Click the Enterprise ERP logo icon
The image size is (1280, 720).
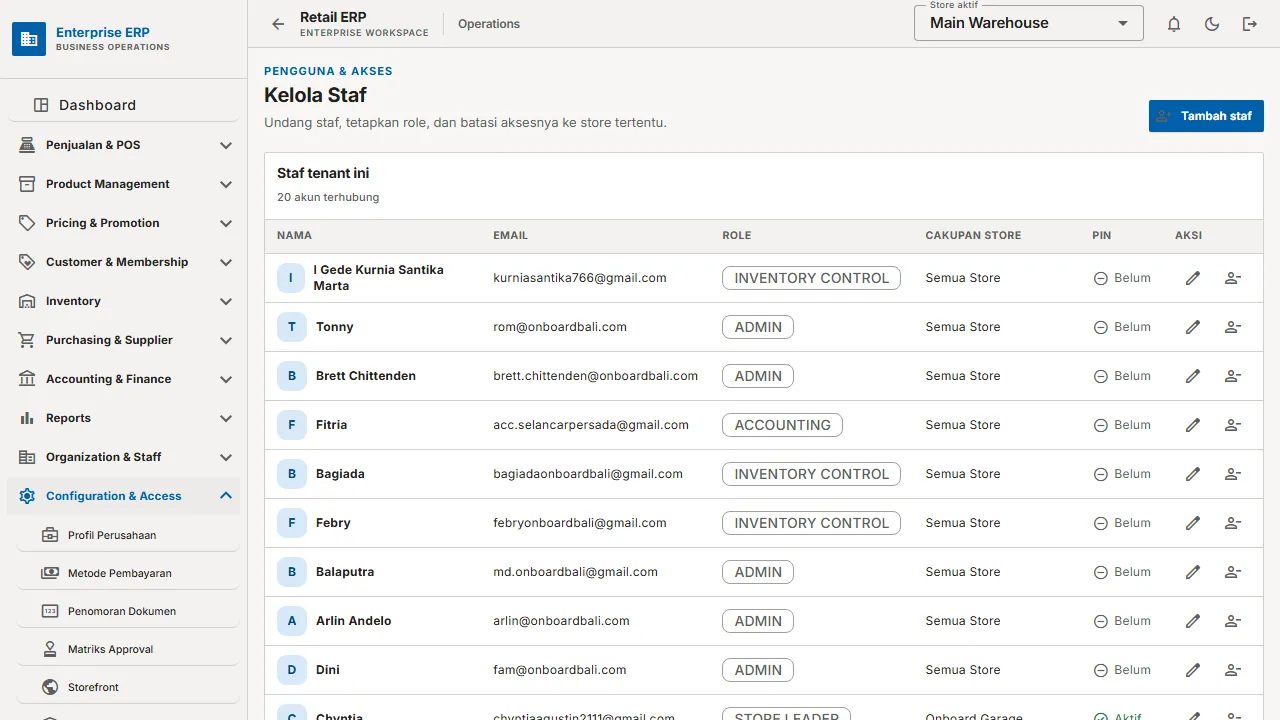[x=29, y=39]
